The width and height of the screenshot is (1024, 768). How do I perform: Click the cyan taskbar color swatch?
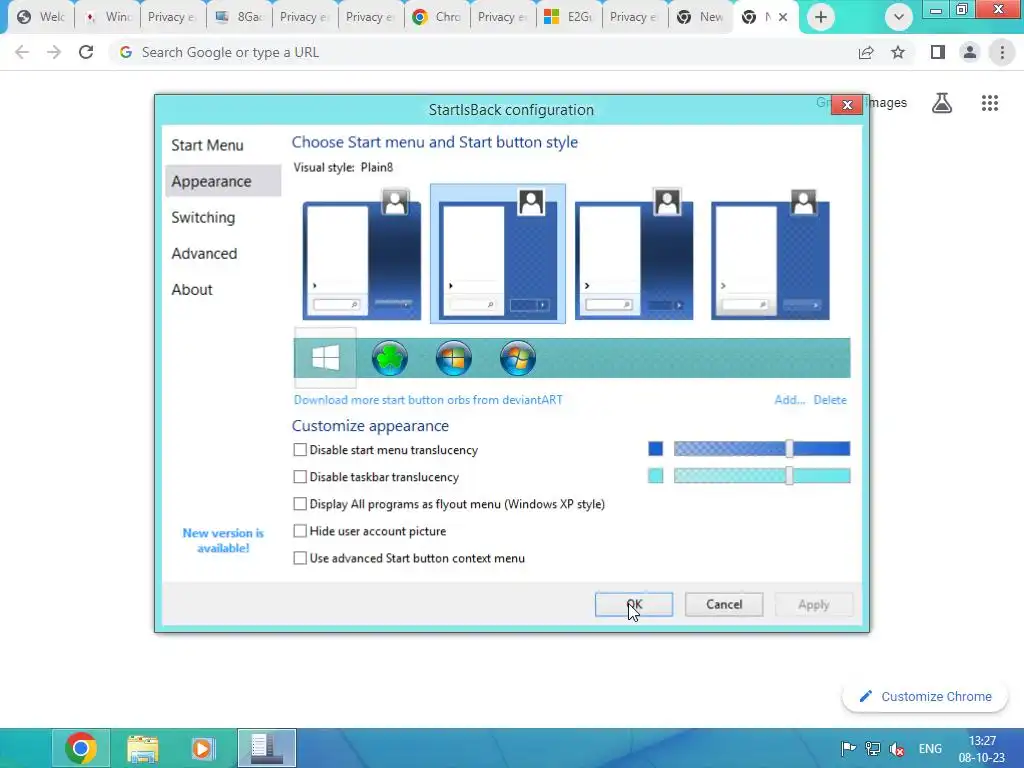pos(655,476)
